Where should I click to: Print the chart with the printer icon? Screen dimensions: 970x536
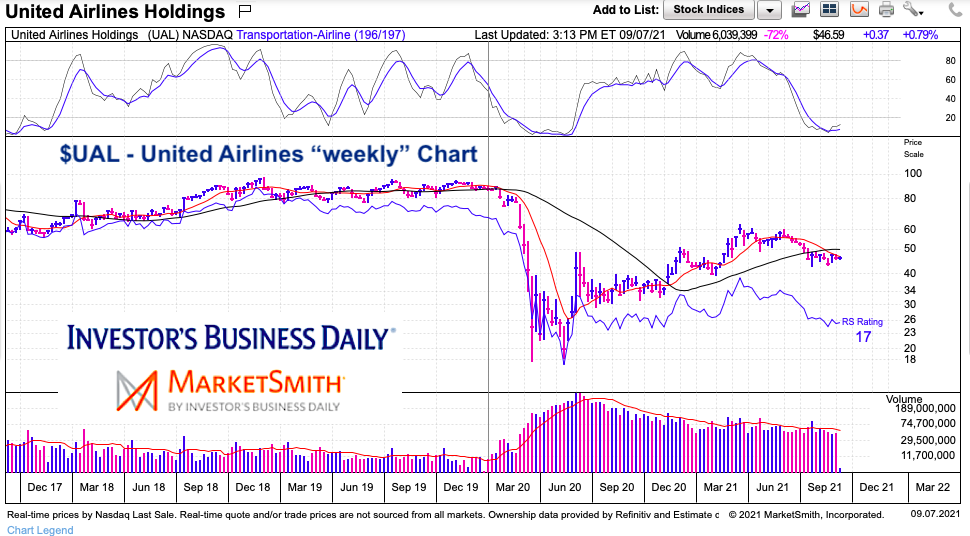[x=886, y=9]
